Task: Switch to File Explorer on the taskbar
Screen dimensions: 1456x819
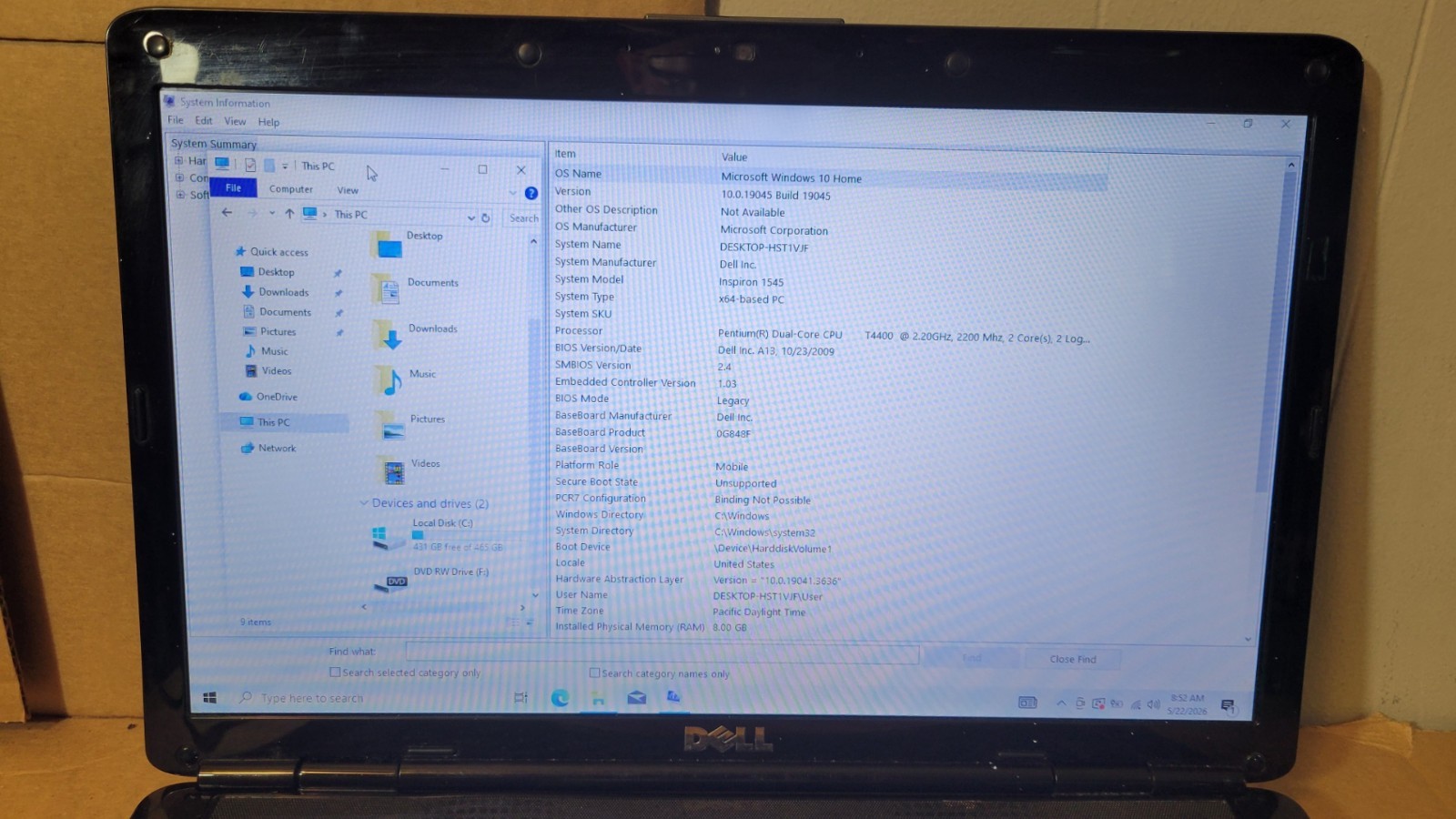Action: (x=598, y=698)
